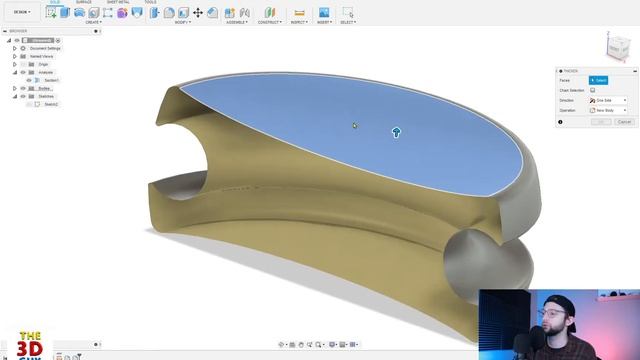
Task: Toggle visibility of the Origin folder
Action: tap(23, 64)
